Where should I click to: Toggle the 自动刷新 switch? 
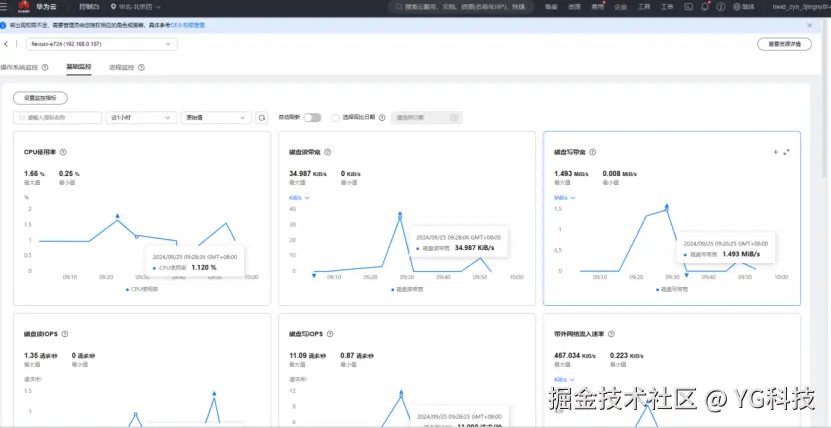click(x=313, y=118)
